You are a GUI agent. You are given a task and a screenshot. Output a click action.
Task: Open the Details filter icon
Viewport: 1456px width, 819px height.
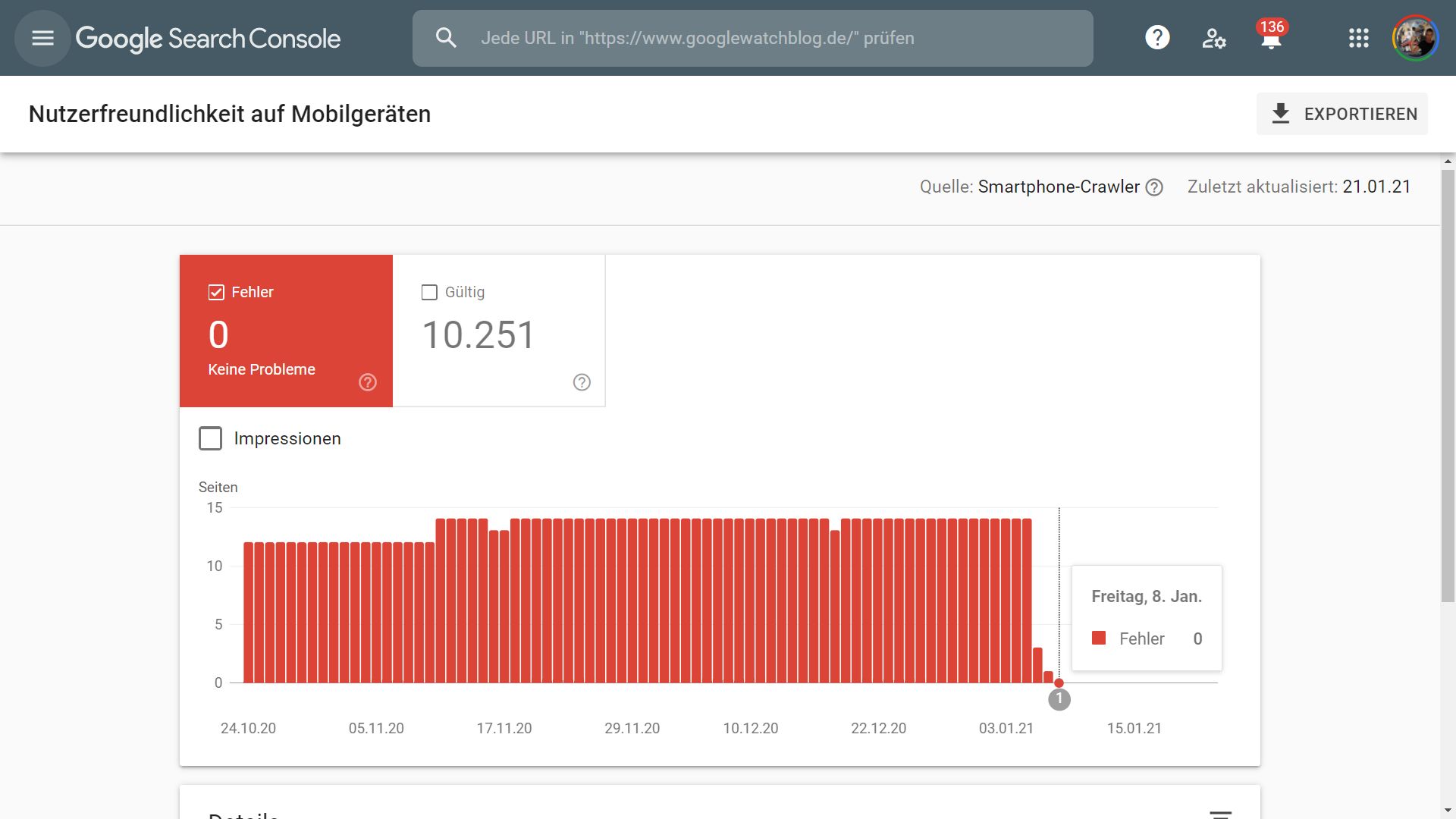1220,814
